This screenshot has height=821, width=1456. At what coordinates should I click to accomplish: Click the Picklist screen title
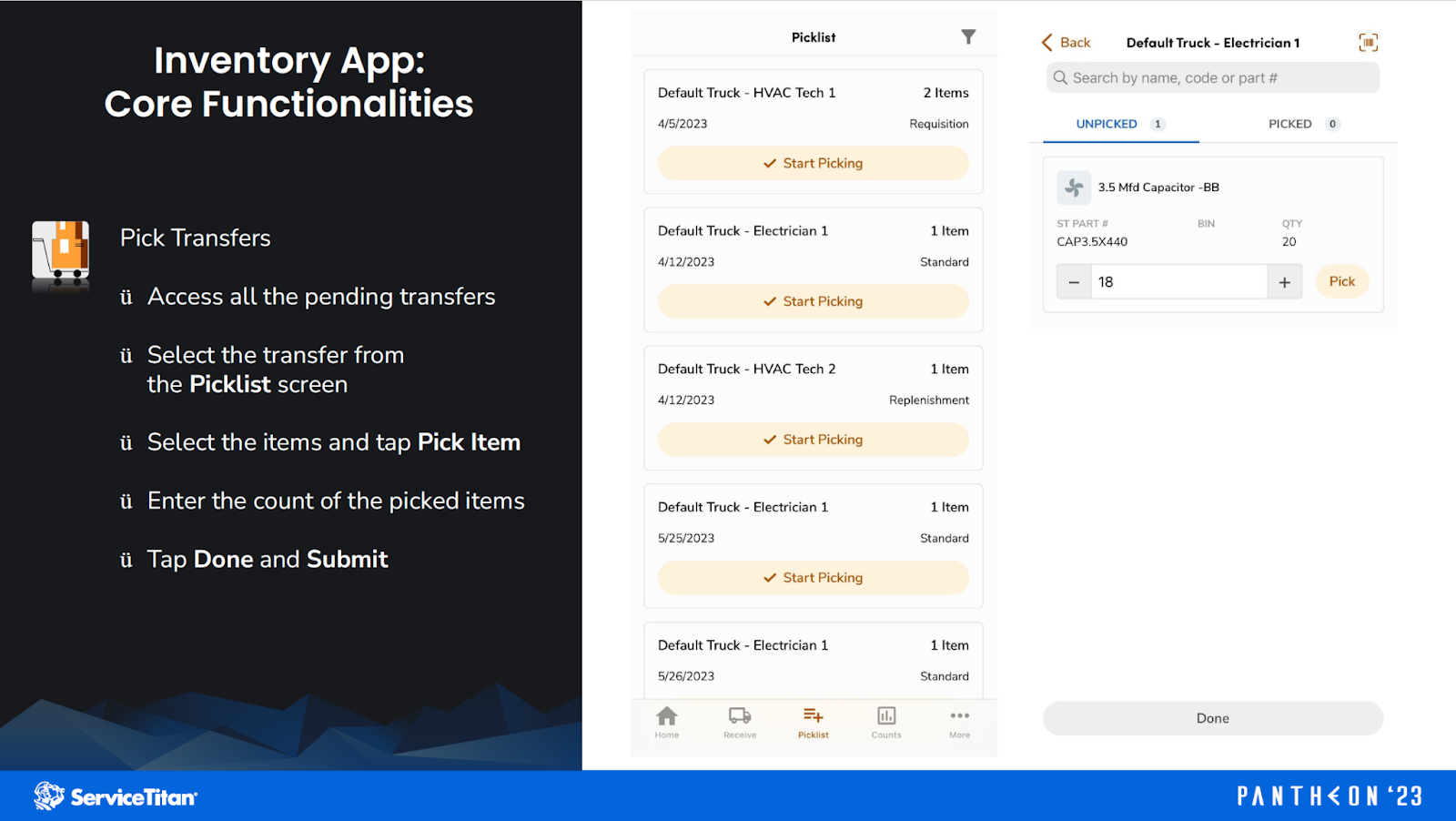tap(814, 37)
